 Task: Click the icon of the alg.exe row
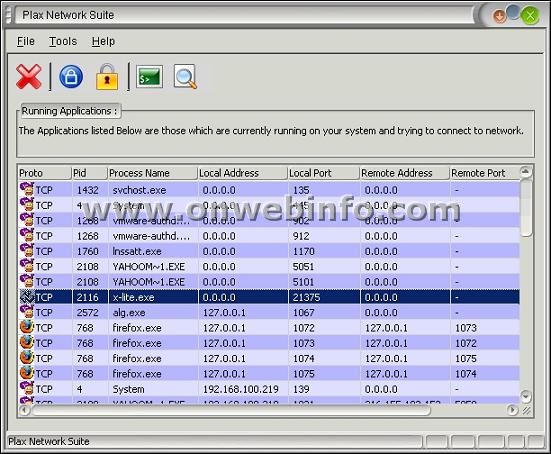coord(27,312)
